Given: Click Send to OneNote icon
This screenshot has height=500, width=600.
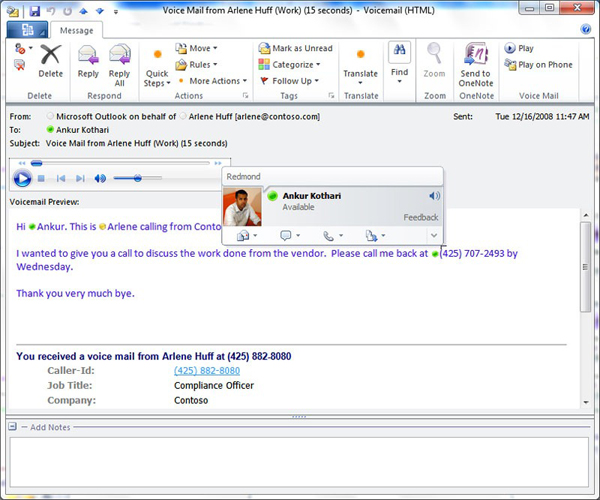Looking at the screenshot, I should pos(475,62).
